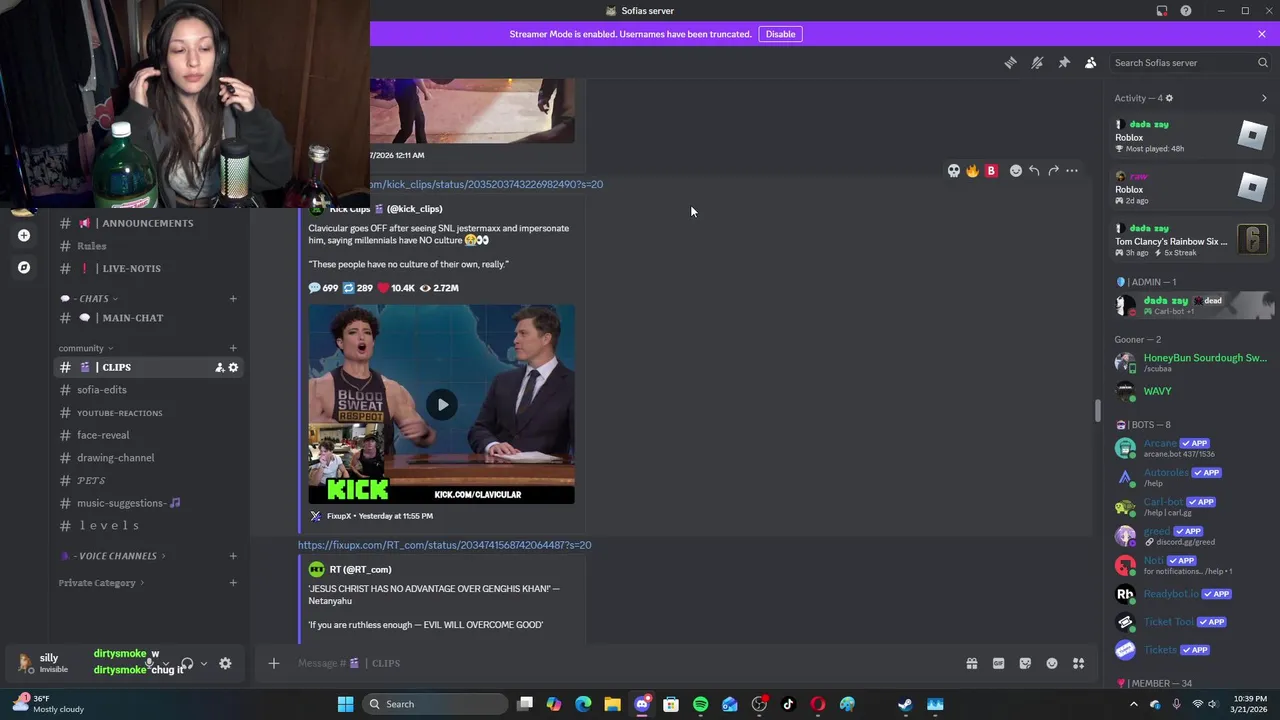Expand the VOICE CHANNELS category
The image size is (1280, 720).
113,556
